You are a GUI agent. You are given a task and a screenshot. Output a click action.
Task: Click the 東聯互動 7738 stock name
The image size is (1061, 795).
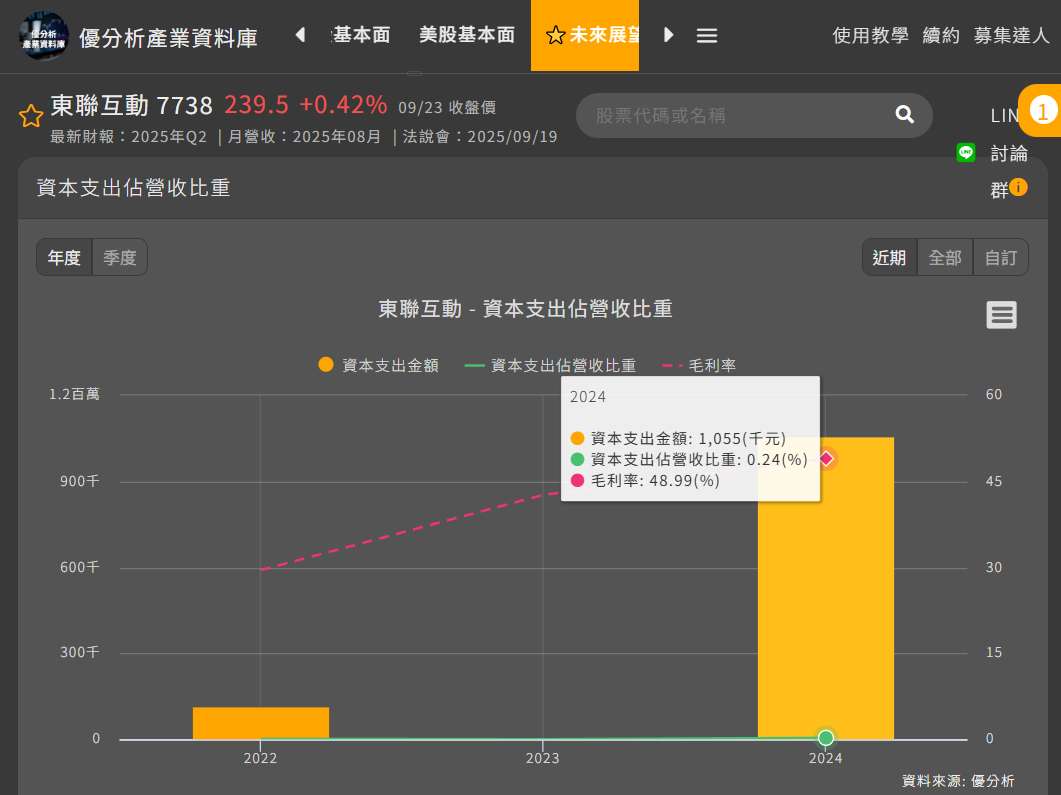pos(132,106)
